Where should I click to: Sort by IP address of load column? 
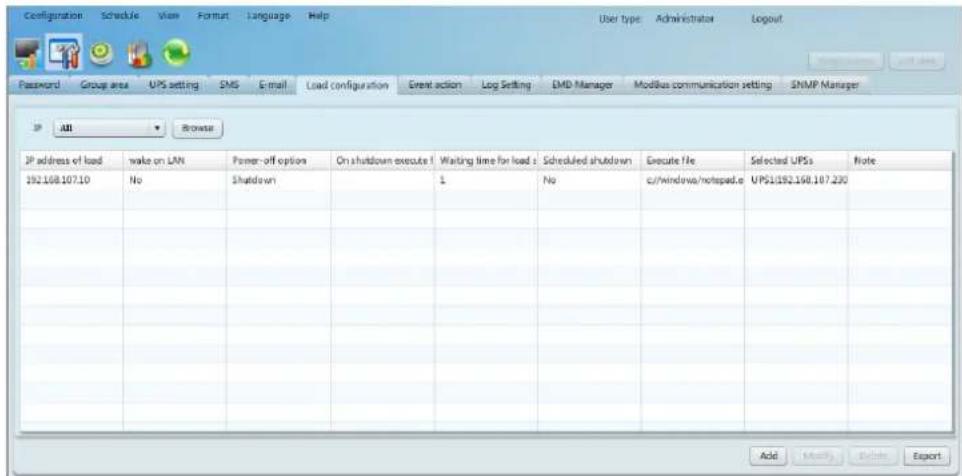point(72,161)
